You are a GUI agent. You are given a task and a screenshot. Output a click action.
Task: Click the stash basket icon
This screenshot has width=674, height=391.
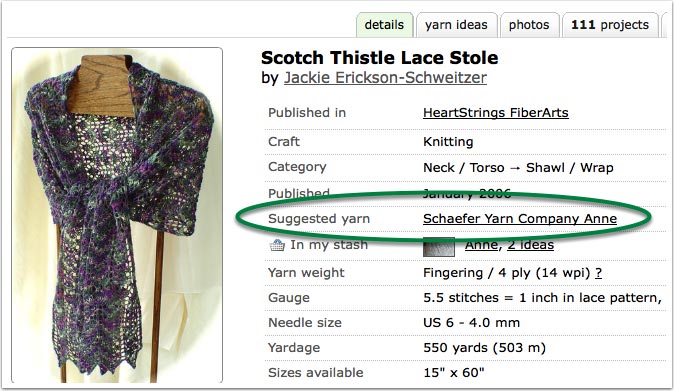coord(277,245)
